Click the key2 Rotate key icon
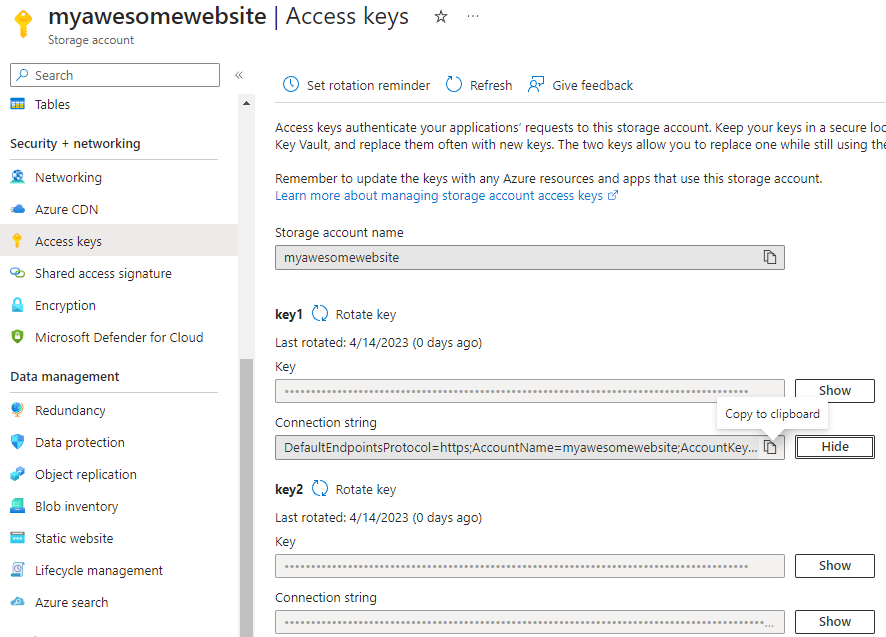 click(x=320, y=488)
